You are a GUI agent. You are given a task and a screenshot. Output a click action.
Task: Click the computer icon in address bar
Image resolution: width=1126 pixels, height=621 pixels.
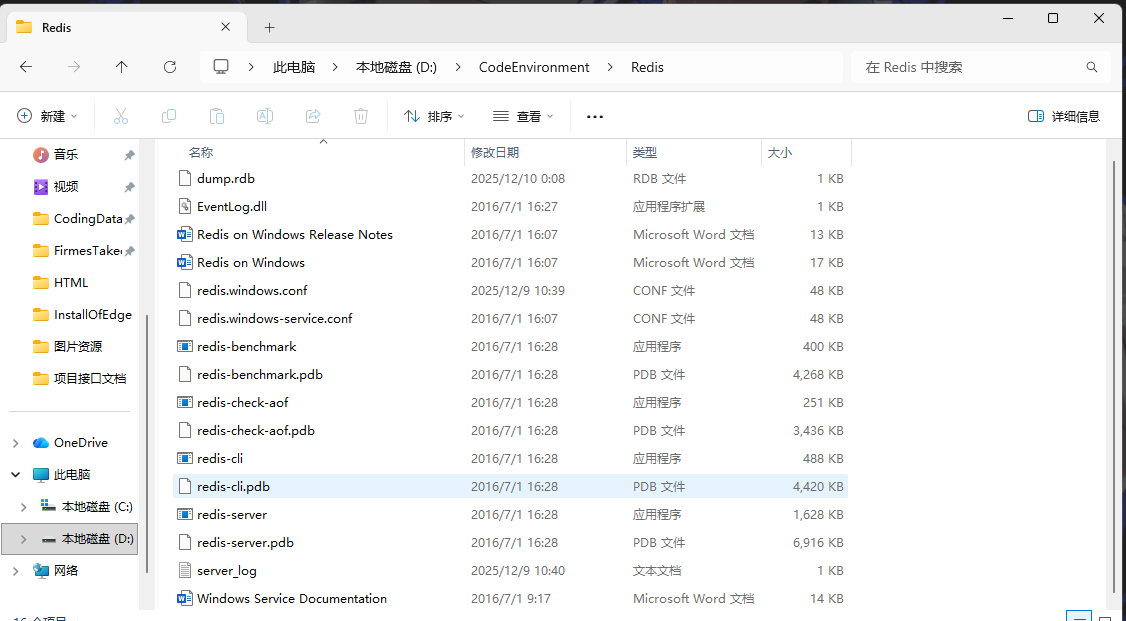[x=221, y=67]
